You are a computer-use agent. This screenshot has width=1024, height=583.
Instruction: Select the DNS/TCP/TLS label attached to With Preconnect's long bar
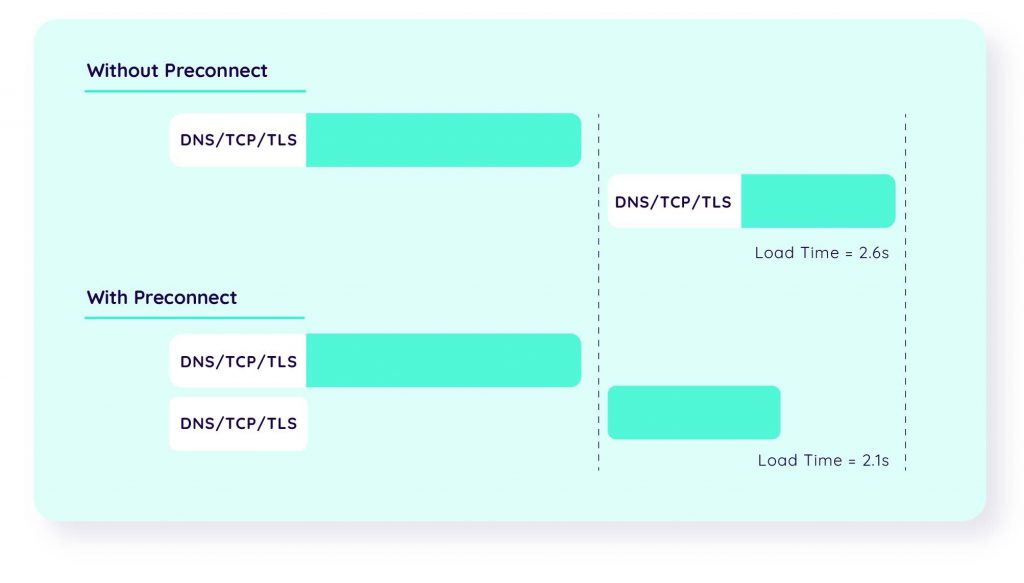coord(238,361)
